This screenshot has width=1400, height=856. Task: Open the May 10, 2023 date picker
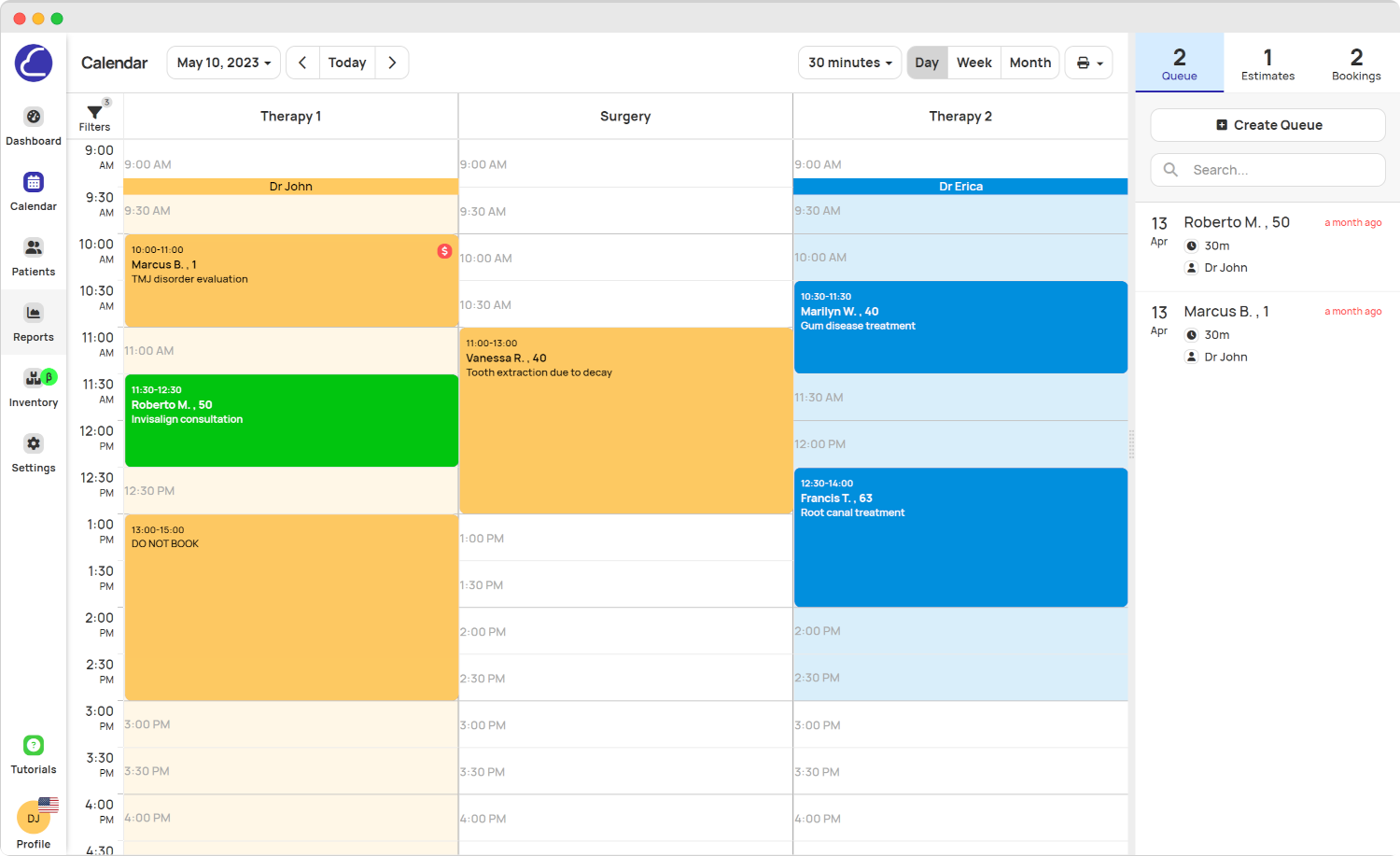coord(224,63)
